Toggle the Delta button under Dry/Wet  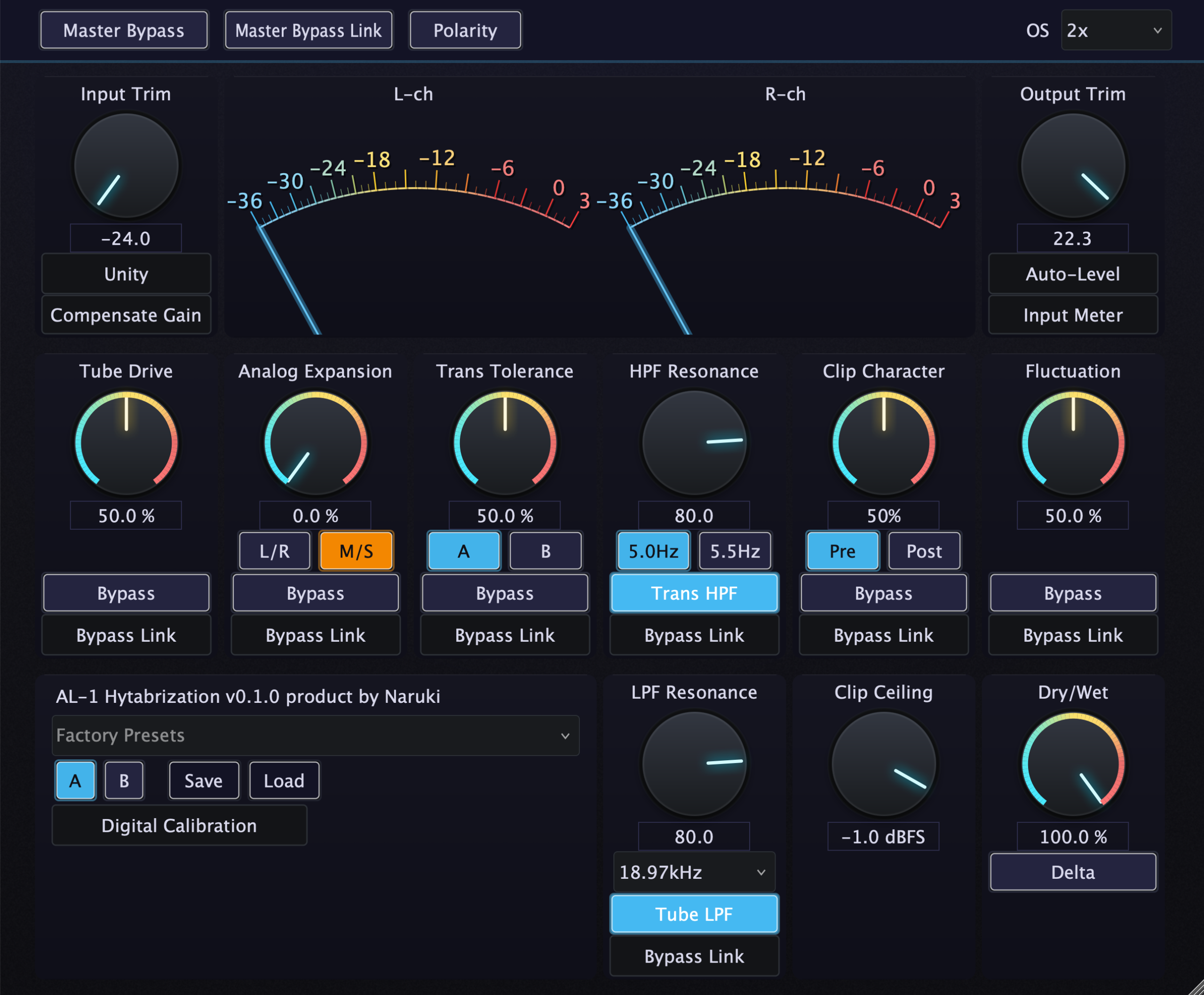1072,872
